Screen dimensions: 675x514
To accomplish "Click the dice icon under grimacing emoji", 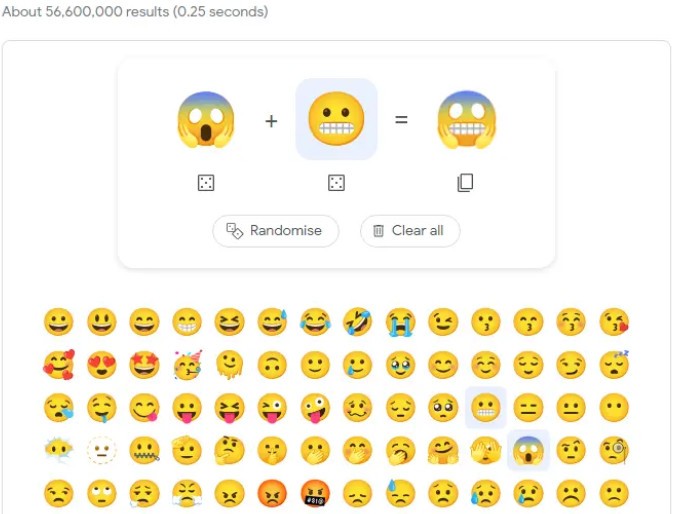I will pyautogui.click(x=336, y=183).
